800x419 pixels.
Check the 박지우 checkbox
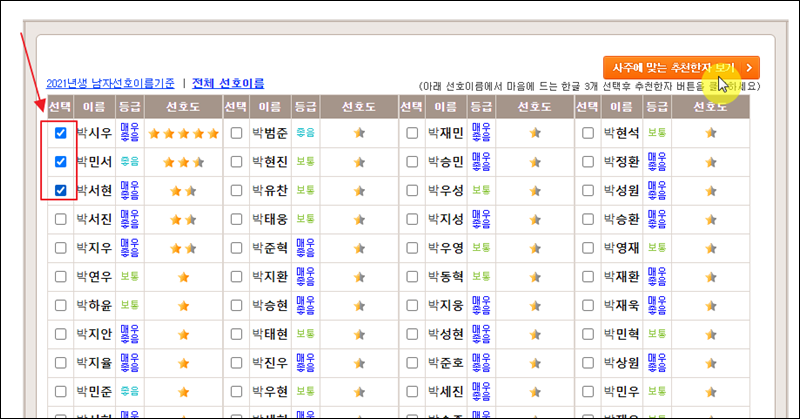coord(61,248)
